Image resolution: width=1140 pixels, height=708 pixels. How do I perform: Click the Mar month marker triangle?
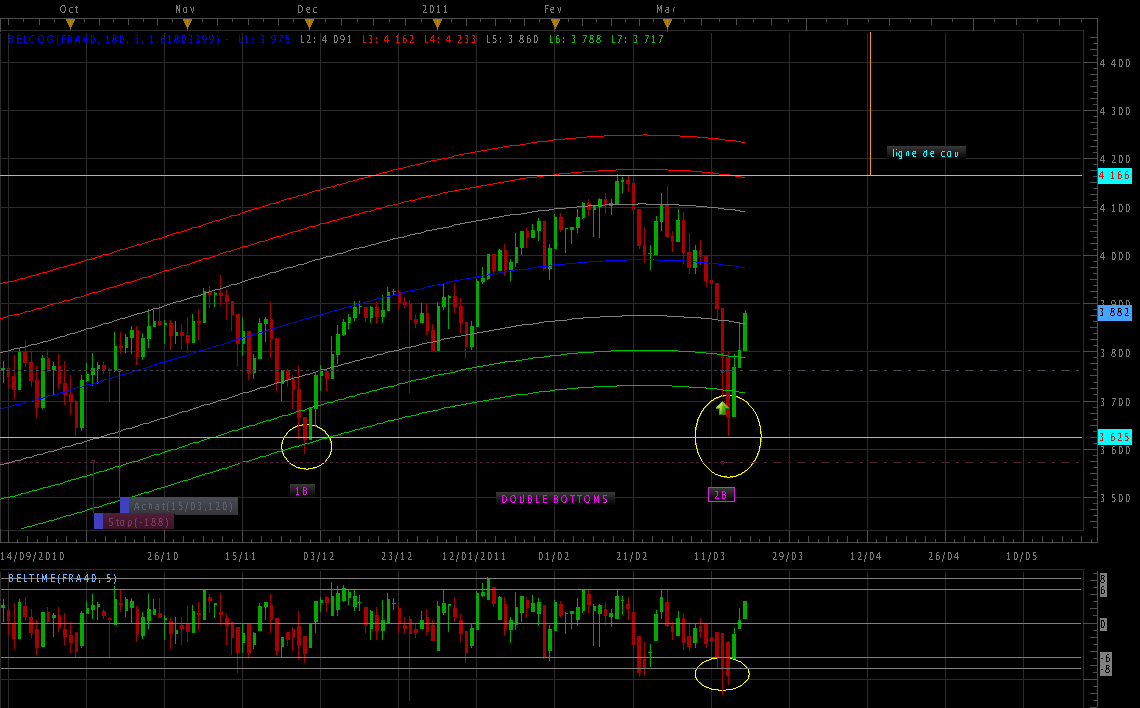click(x=667, y=23)
